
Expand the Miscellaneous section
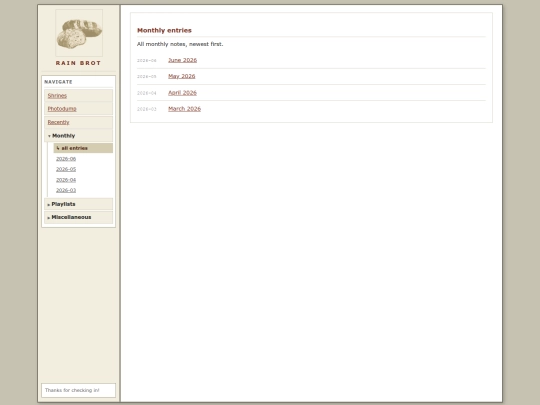[79, 217]
